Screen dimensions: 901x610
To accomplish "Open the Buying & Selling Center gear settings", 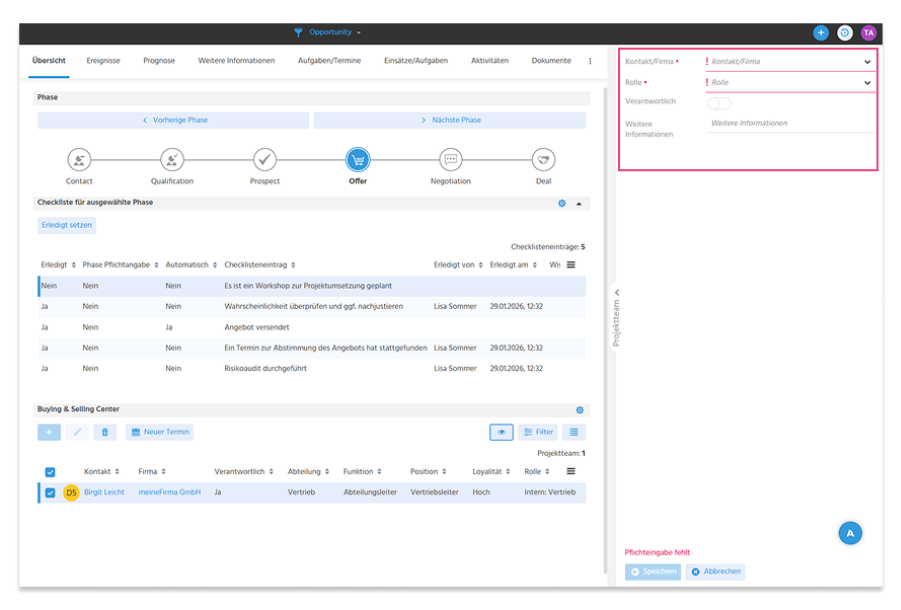I will (x=580, y=410).
